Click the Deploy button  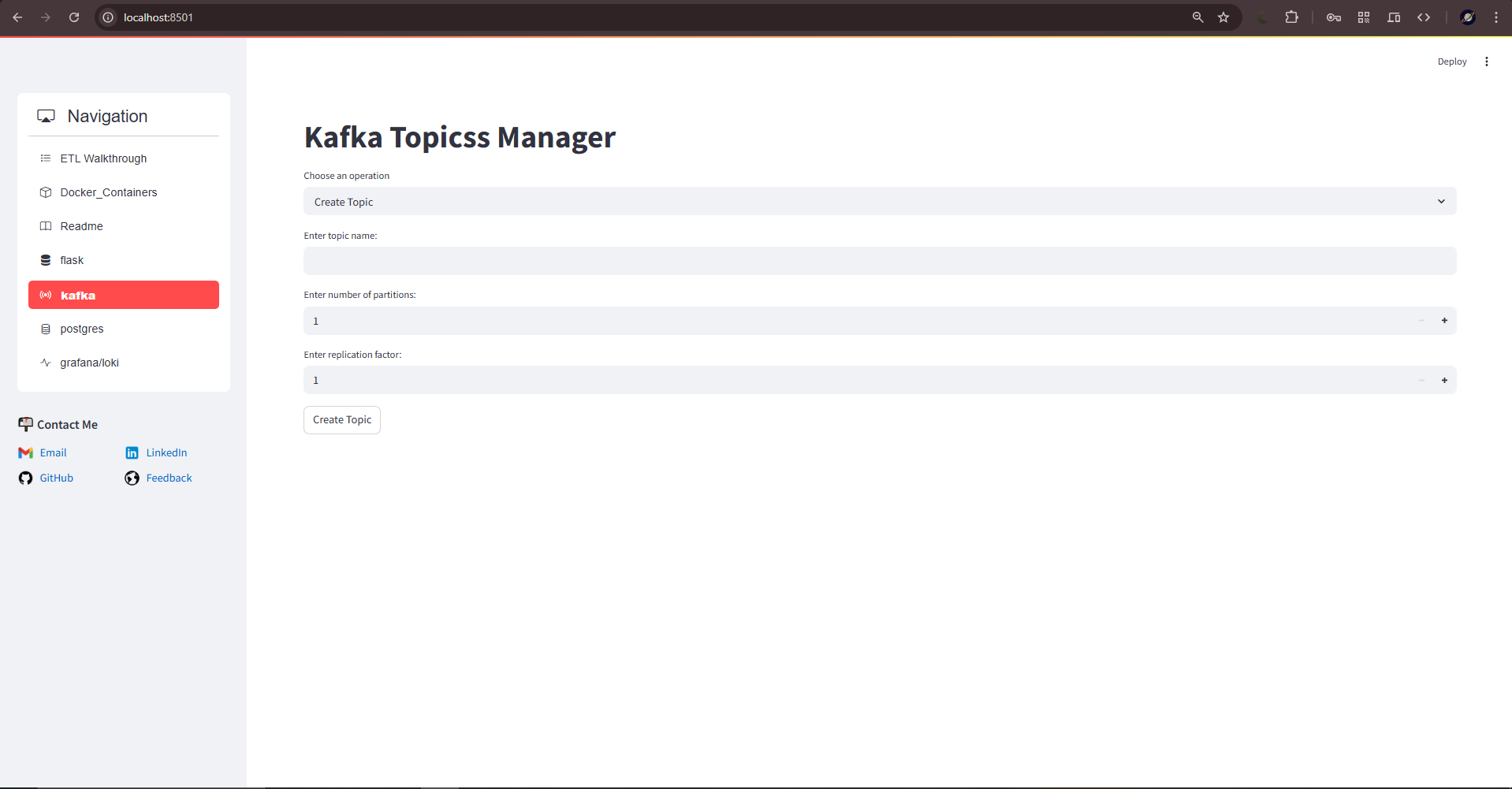coord(1452,61)
